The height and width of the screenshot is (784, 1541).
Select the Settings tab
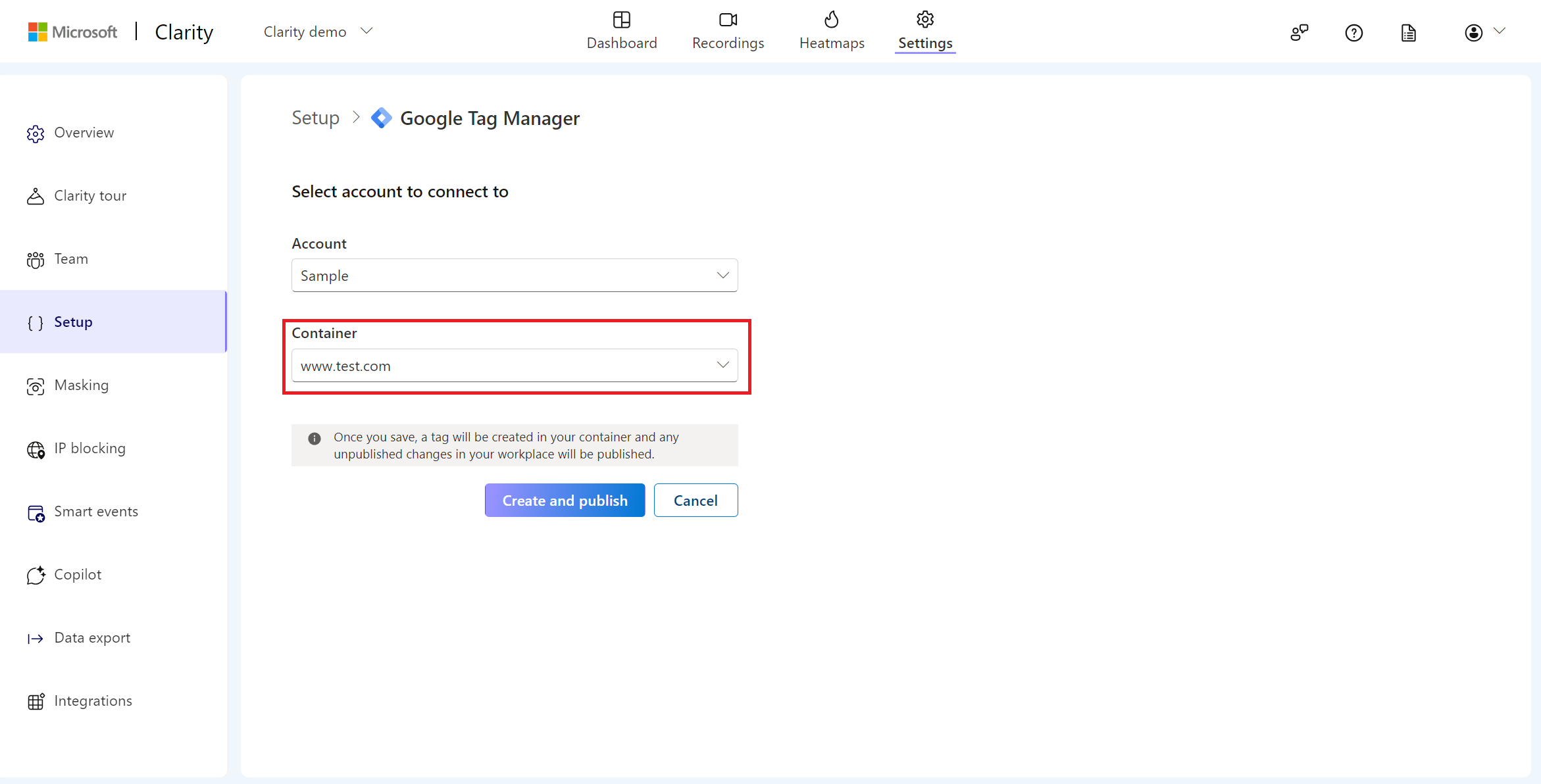tap(925, 31)
